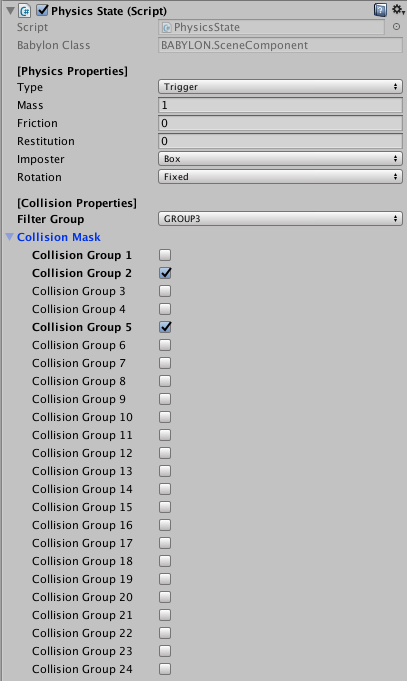Open the Rotation dropdown set to Fixed

(280, 177)
